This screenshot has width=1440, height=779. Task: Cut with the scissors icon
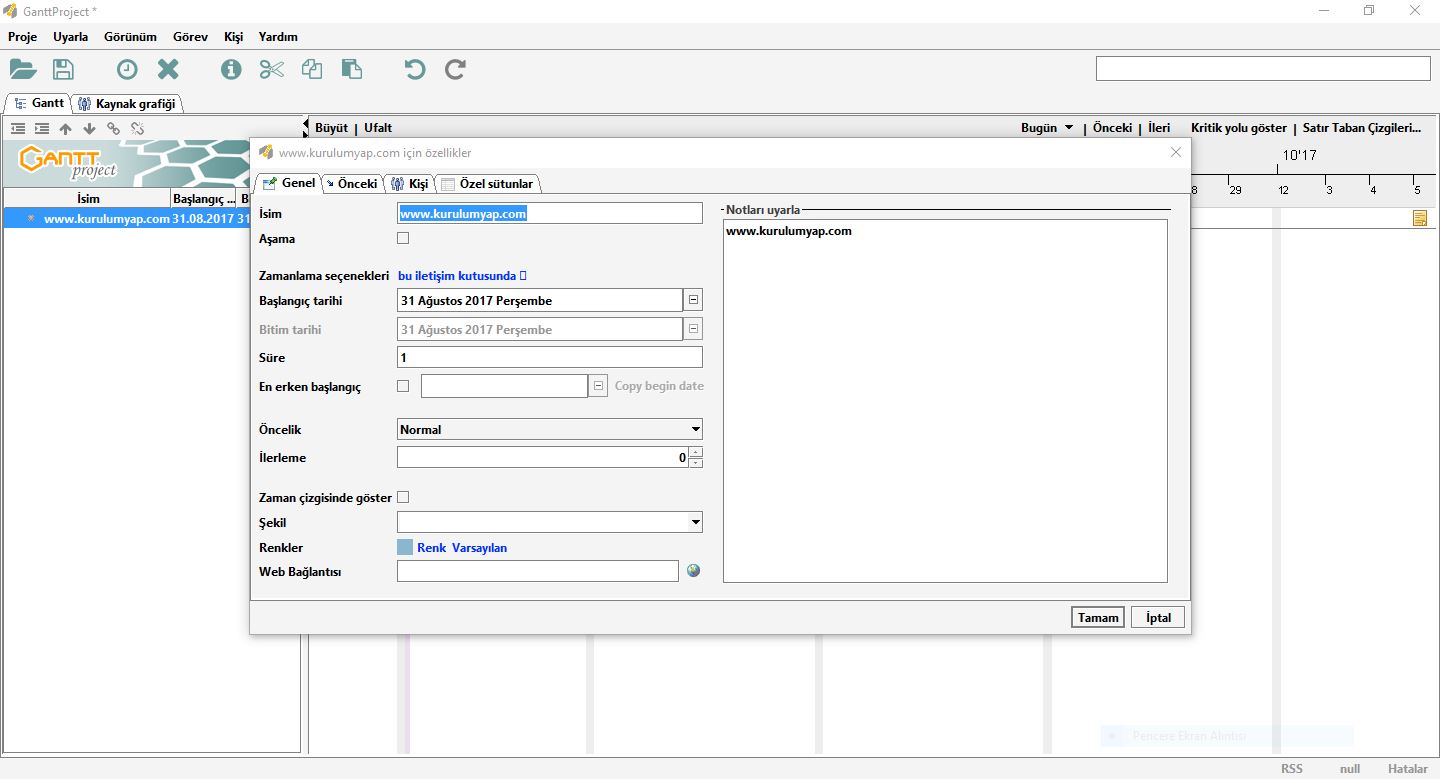(272, 69)
